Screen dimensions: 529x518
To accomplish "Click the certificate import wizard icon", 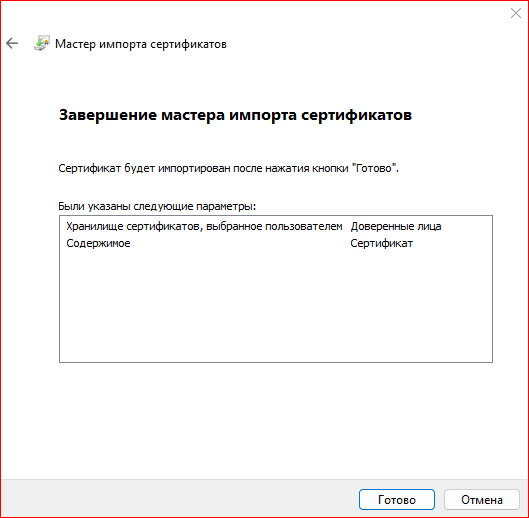I will (x=42, y=43).
